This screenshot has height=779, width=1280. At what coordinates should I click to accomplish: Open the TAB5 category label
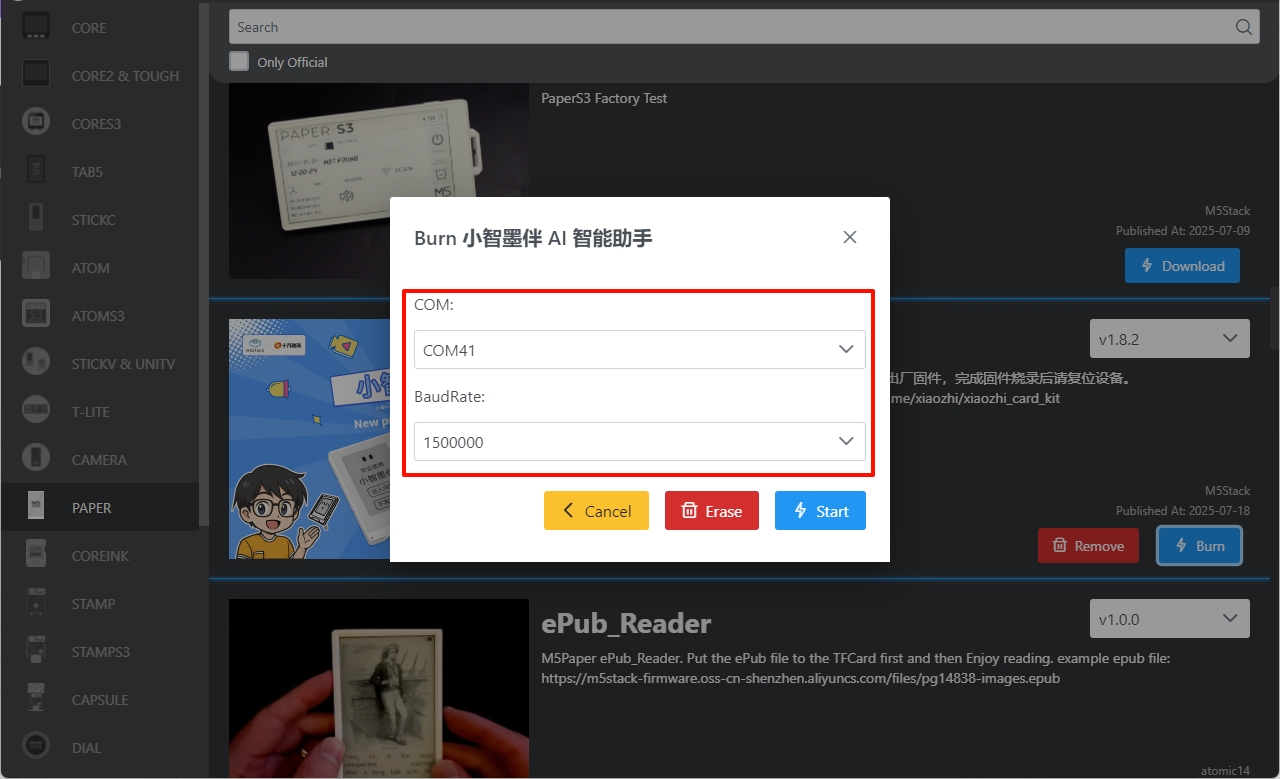(87, 172)
